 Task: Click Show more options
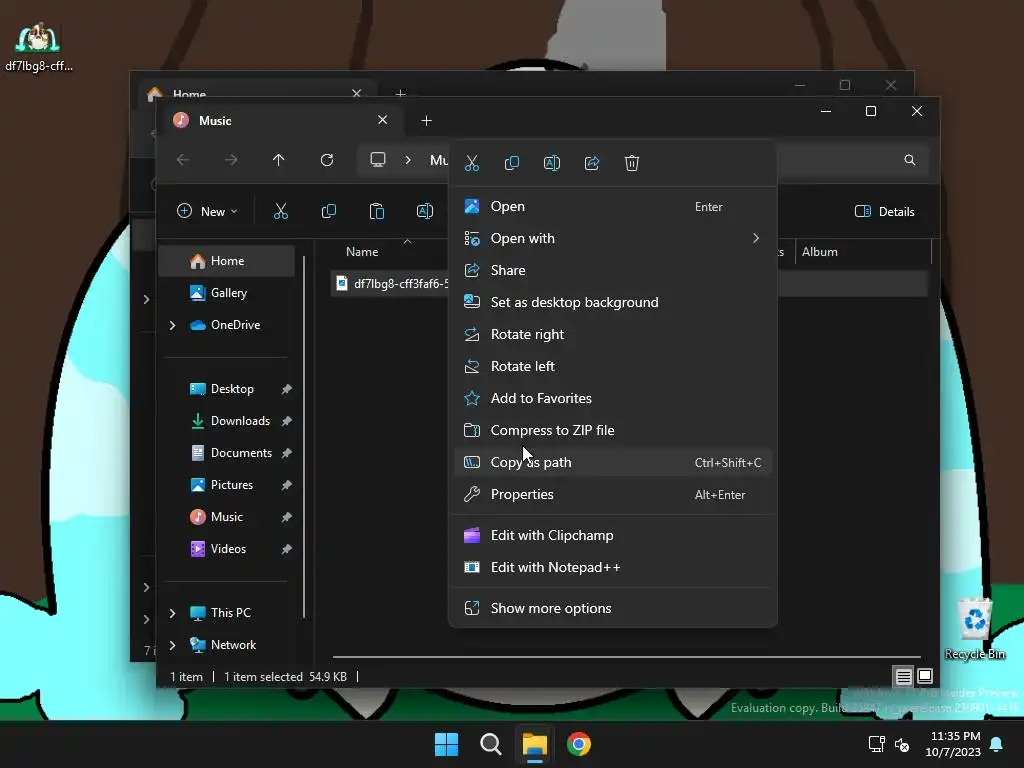(x=612, y=609)
